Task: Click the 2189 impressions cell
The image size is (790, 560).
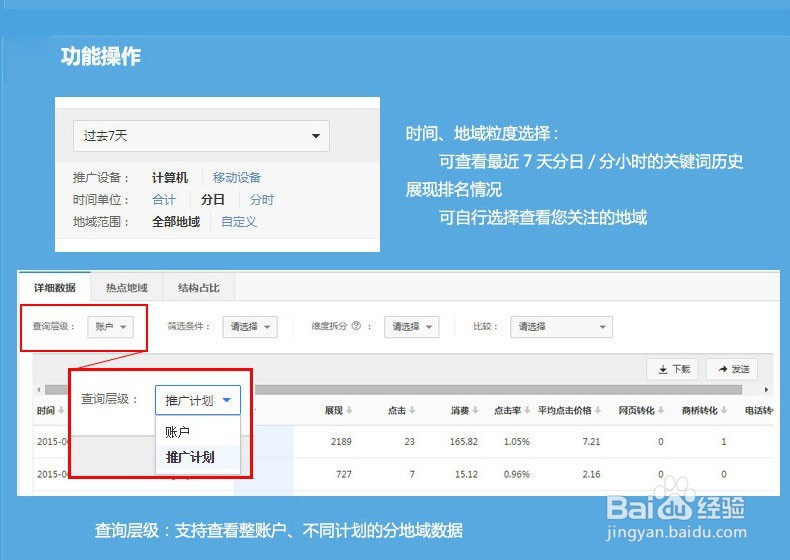Action: [x=341, y=442]
